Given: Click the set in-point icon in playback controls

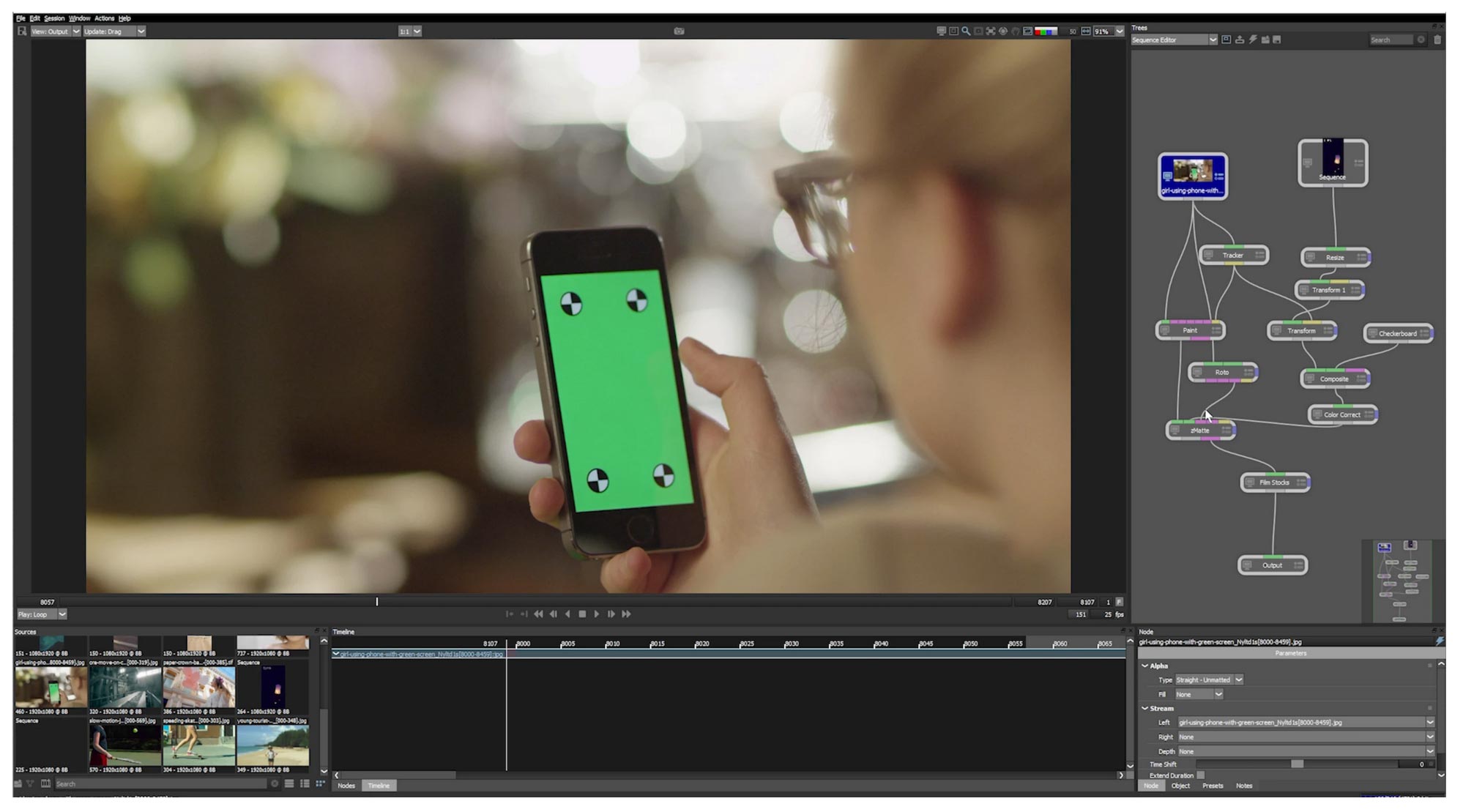Looking at the screenshot, I should point(510,614).
